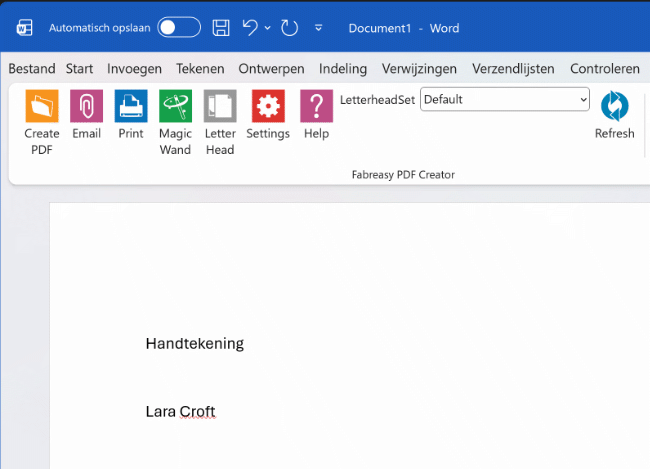Switch to the Ontwerpen tab

click(x=271, y=69)
